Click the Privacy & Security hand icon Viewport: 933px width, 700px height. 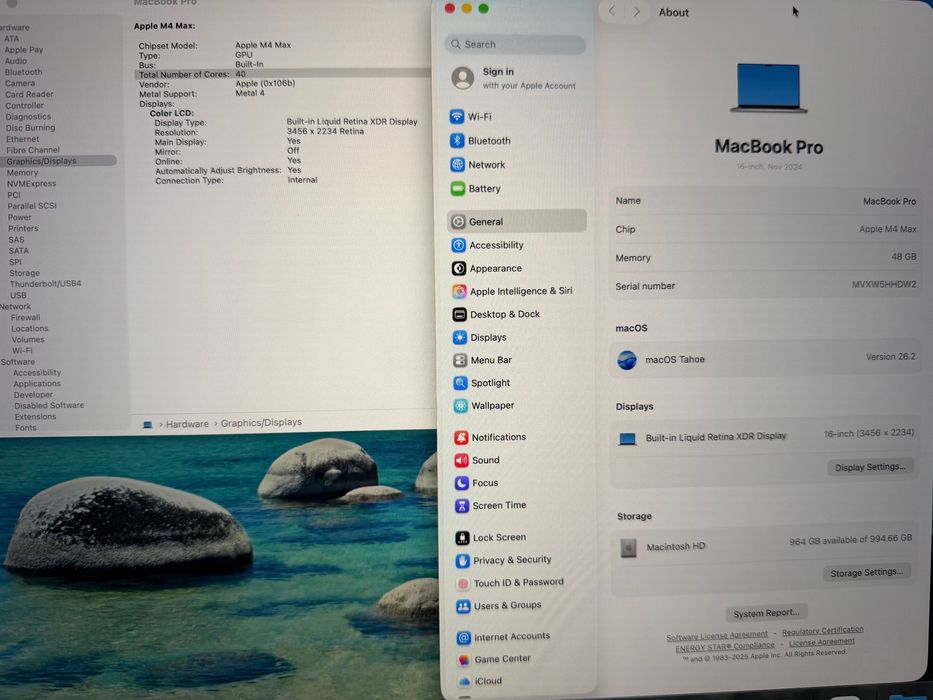click(463, 561)
